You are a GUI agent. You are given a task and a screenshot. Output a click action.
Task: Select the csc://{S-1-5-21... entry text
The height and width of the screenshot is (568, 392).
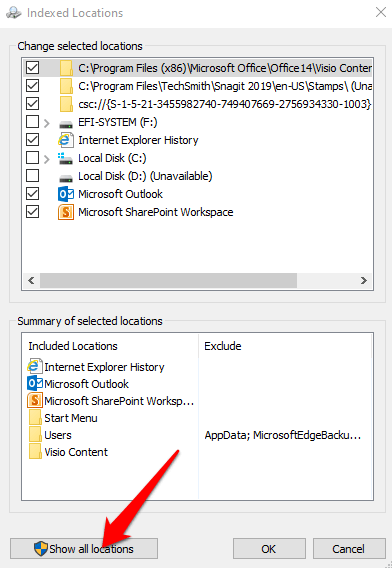225,104
